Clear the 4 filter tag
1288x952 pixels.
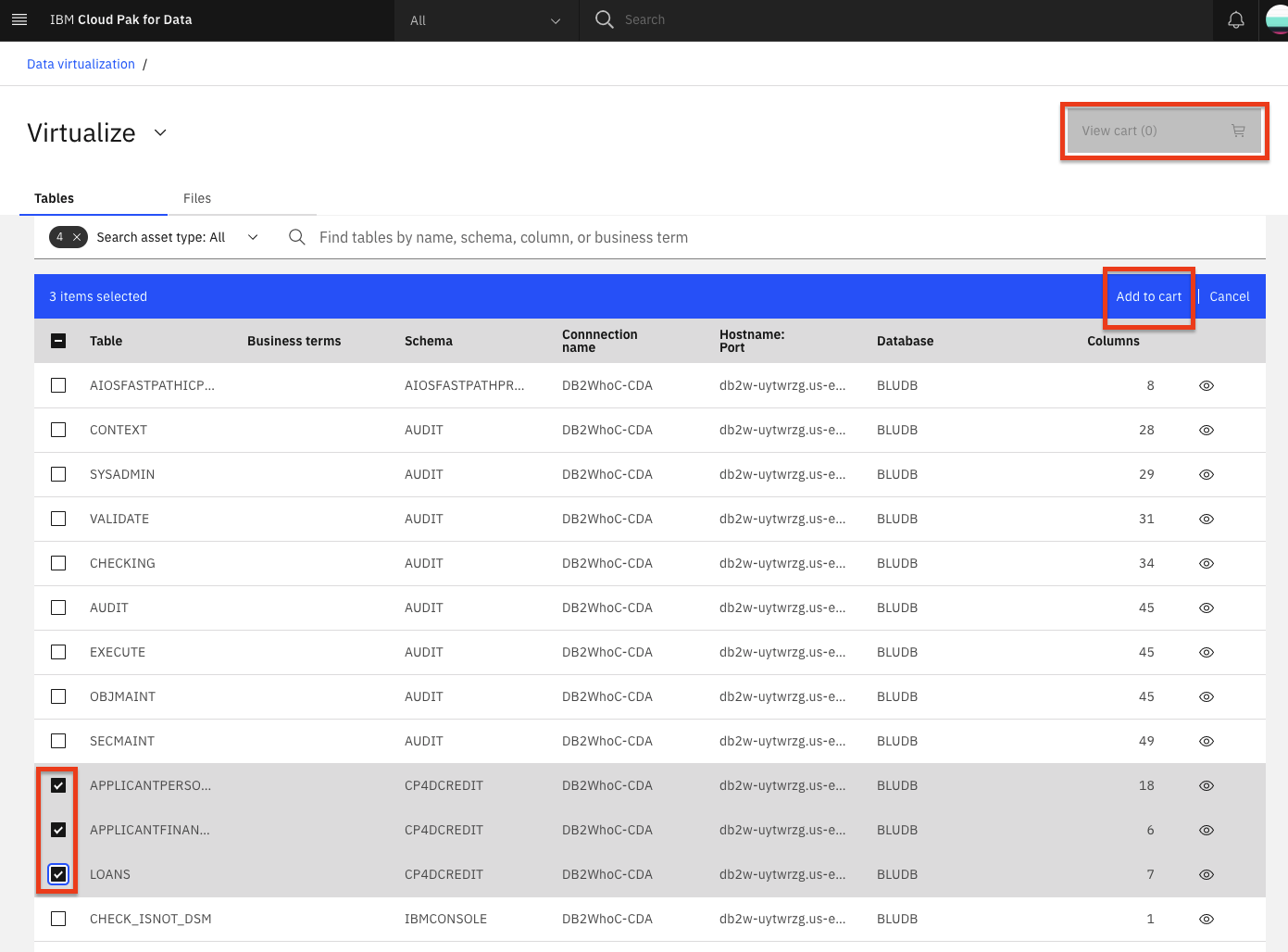coord(77,237)
